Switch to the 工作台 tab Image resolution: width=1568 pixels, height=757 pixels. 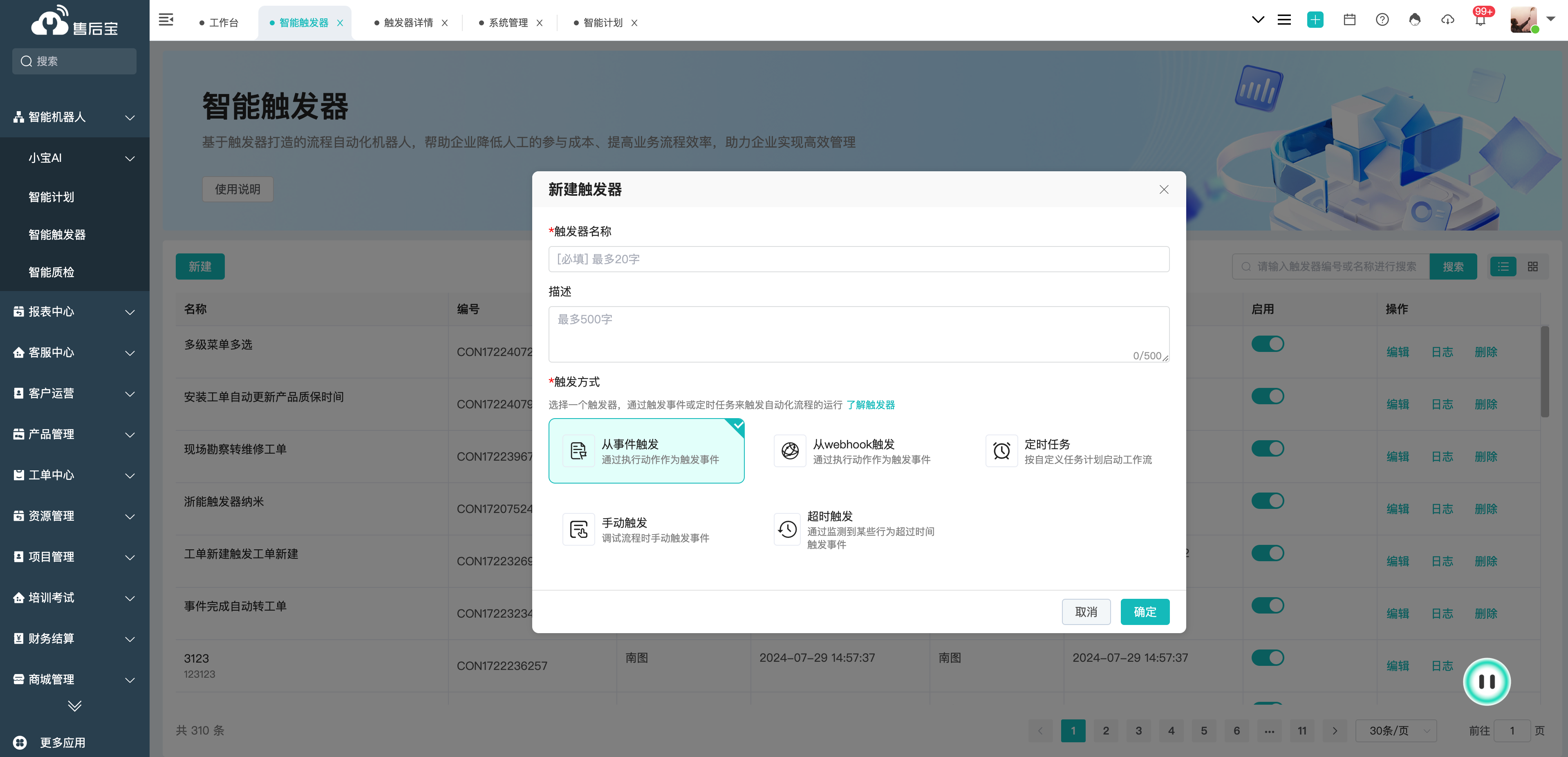point(219,23)
